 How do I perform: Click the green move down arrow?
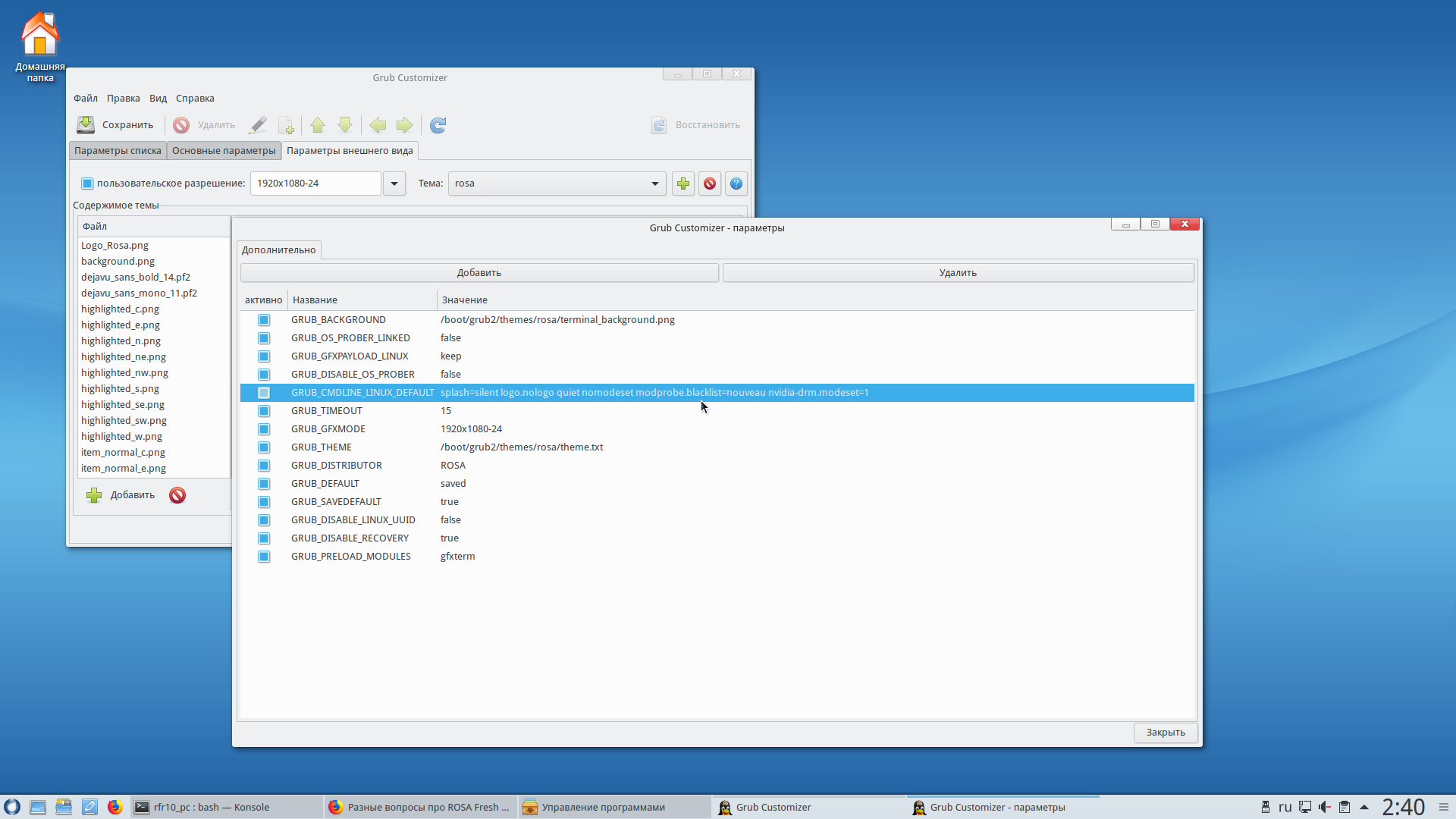point(345,125)
